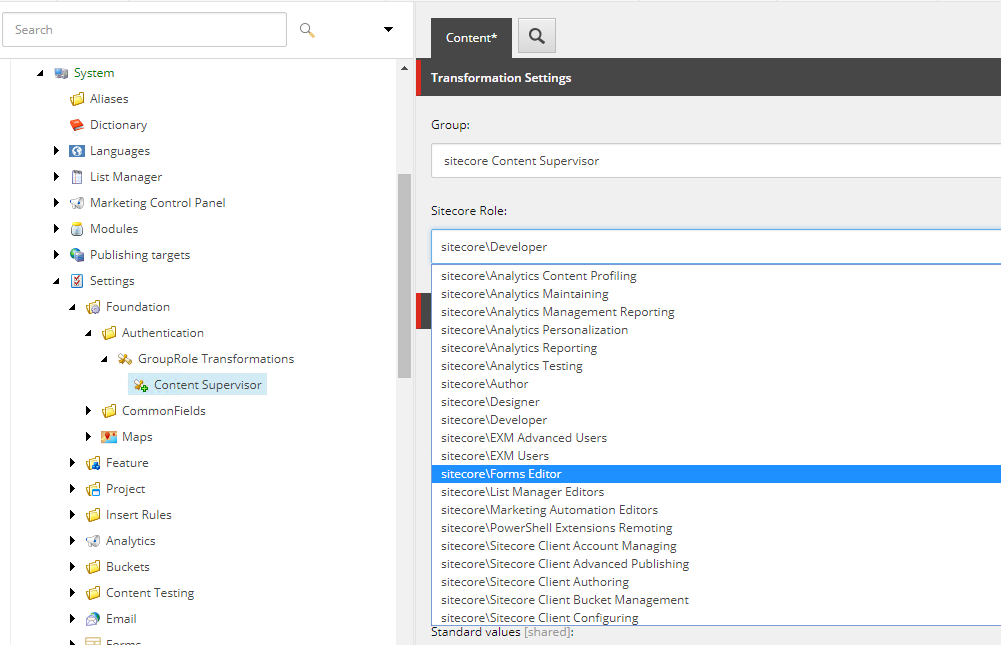Click the Feature folder icon
Screen dimensions: 1001x645
click(x=93, y=463)
